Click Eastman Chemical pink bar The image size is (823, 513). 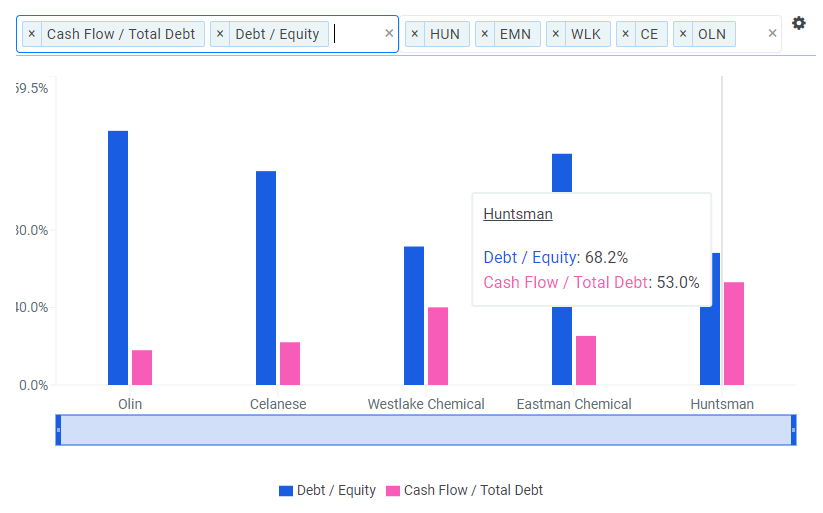pyautogui.click(x=586, y=360)
